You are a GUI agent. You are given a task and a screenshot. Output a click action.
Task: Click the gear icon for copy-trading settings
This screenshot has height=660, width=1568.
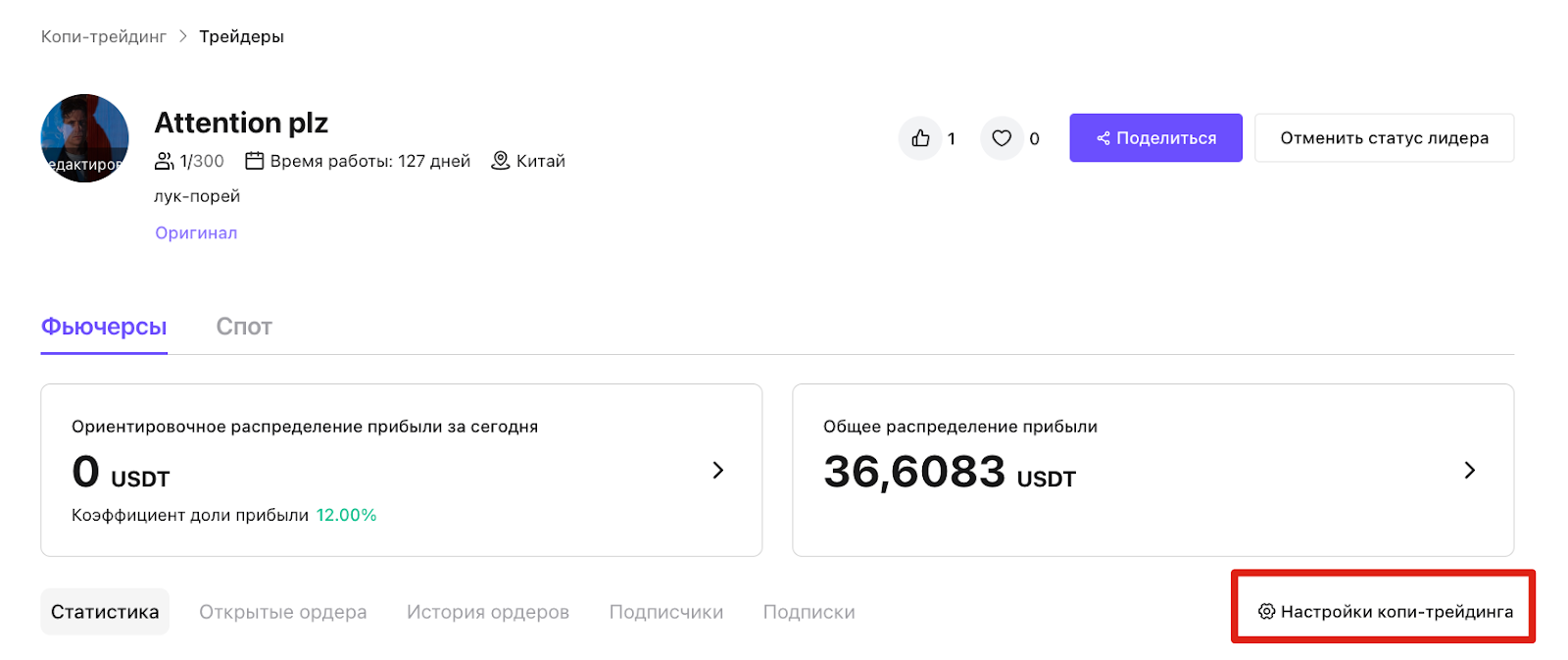(x=1266, y=612)
